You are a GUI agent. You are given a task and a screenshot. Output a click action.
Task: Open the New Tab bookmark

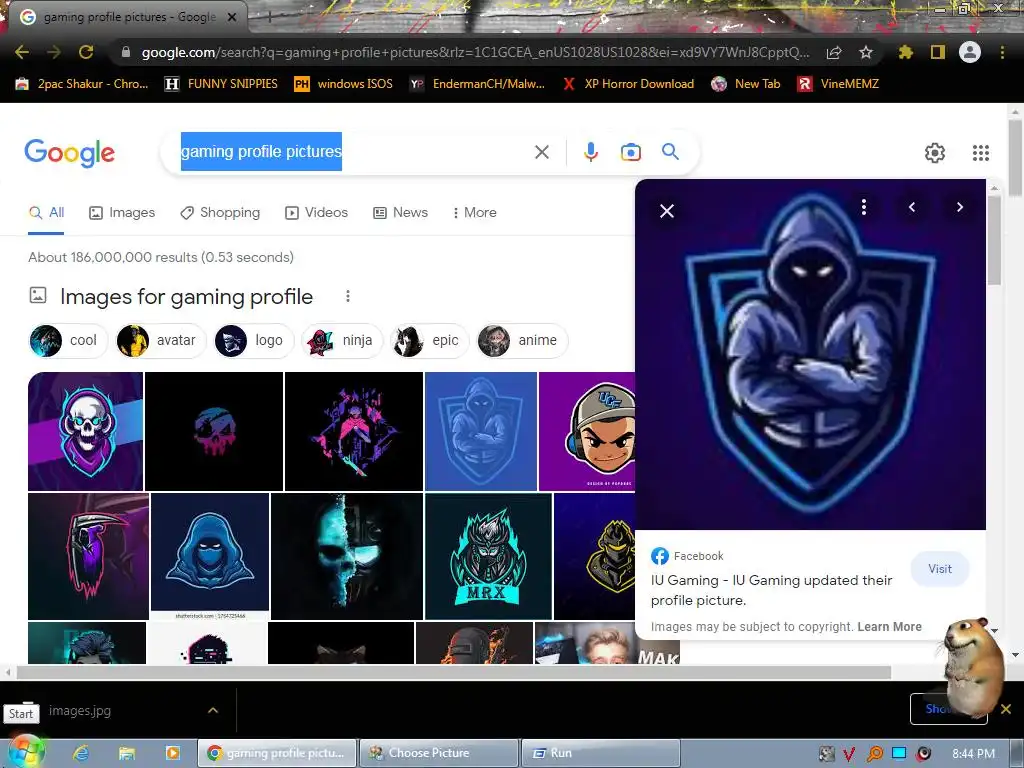pyautogui.click(x=746, y=84)
